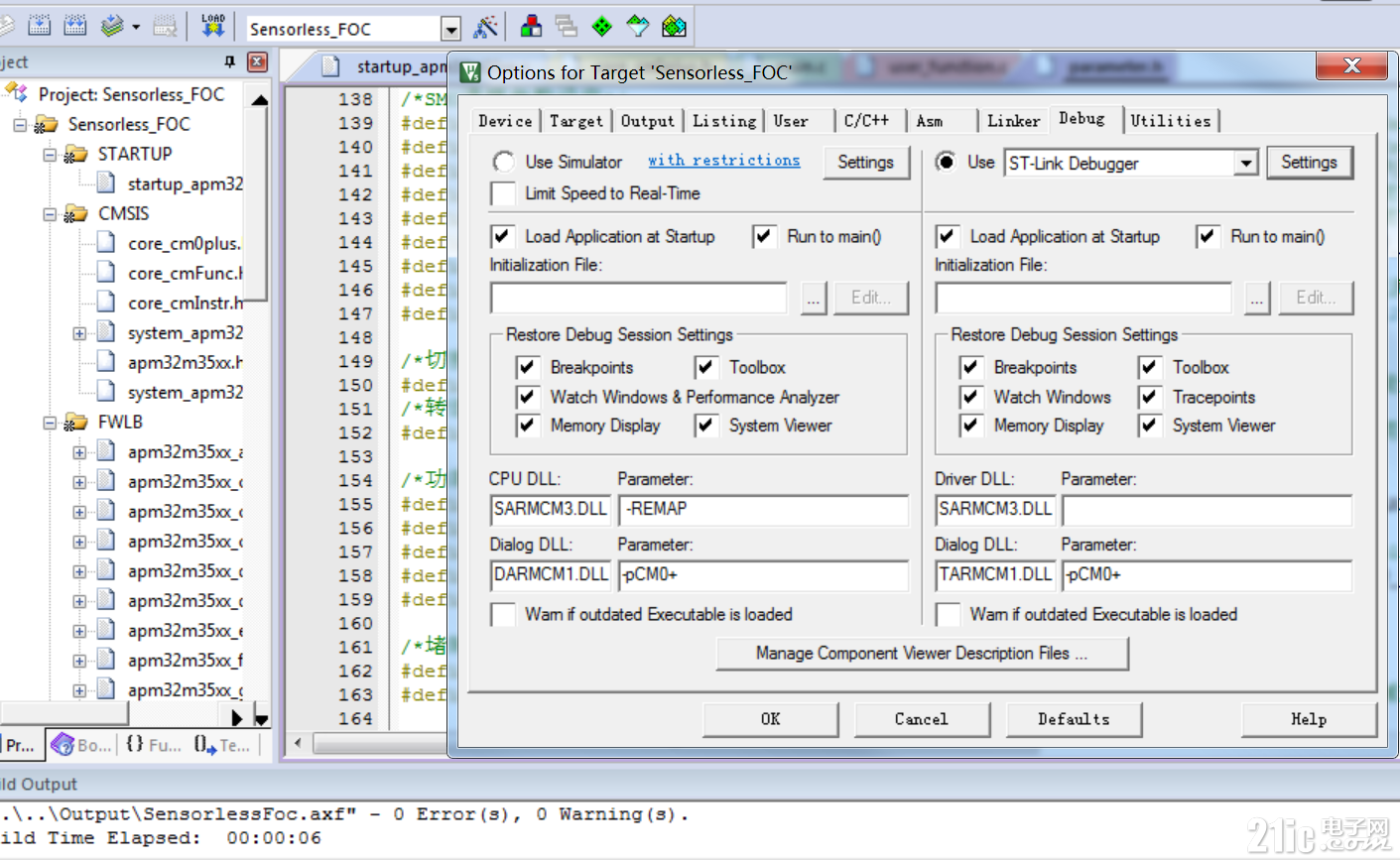Image resolution: width=1400 pixels, height=860 pixels.
Task: Switch to the Functions tab at pane bottom
Action: tap(154, 744)
